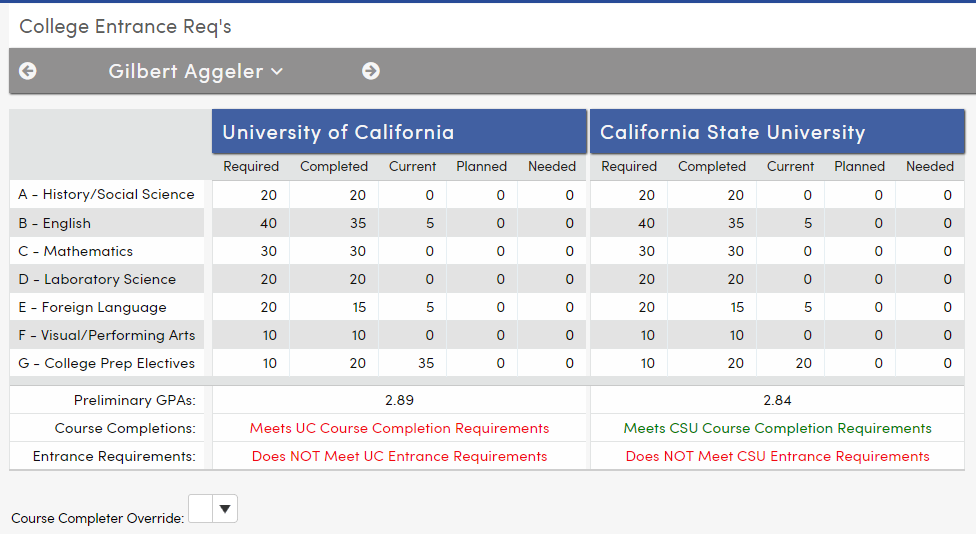Click the B - English row label

pyautogui.click(x=55, y=223)
